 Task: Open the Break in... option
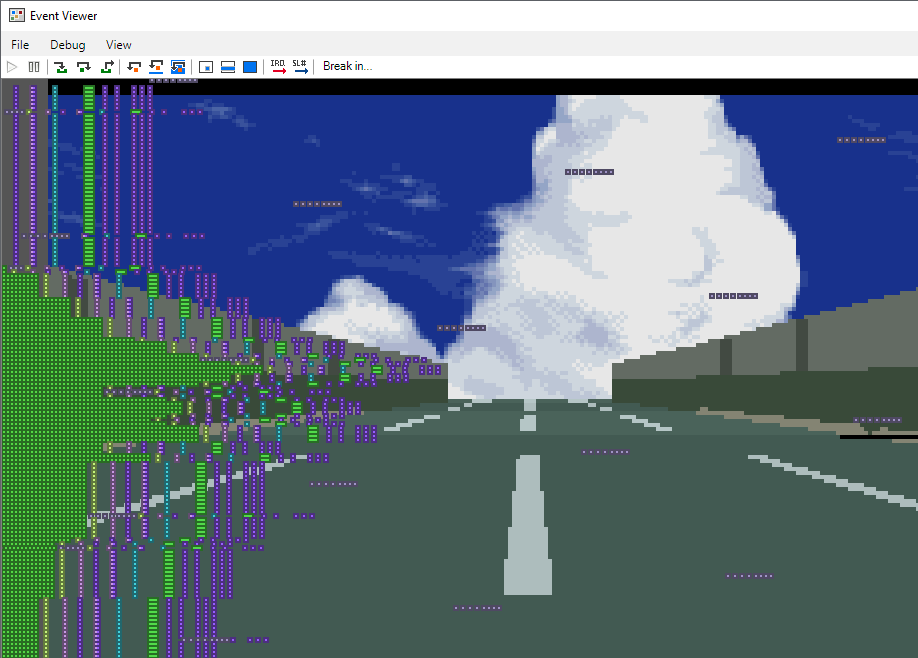pyautogui.click(x=347, y=66)
